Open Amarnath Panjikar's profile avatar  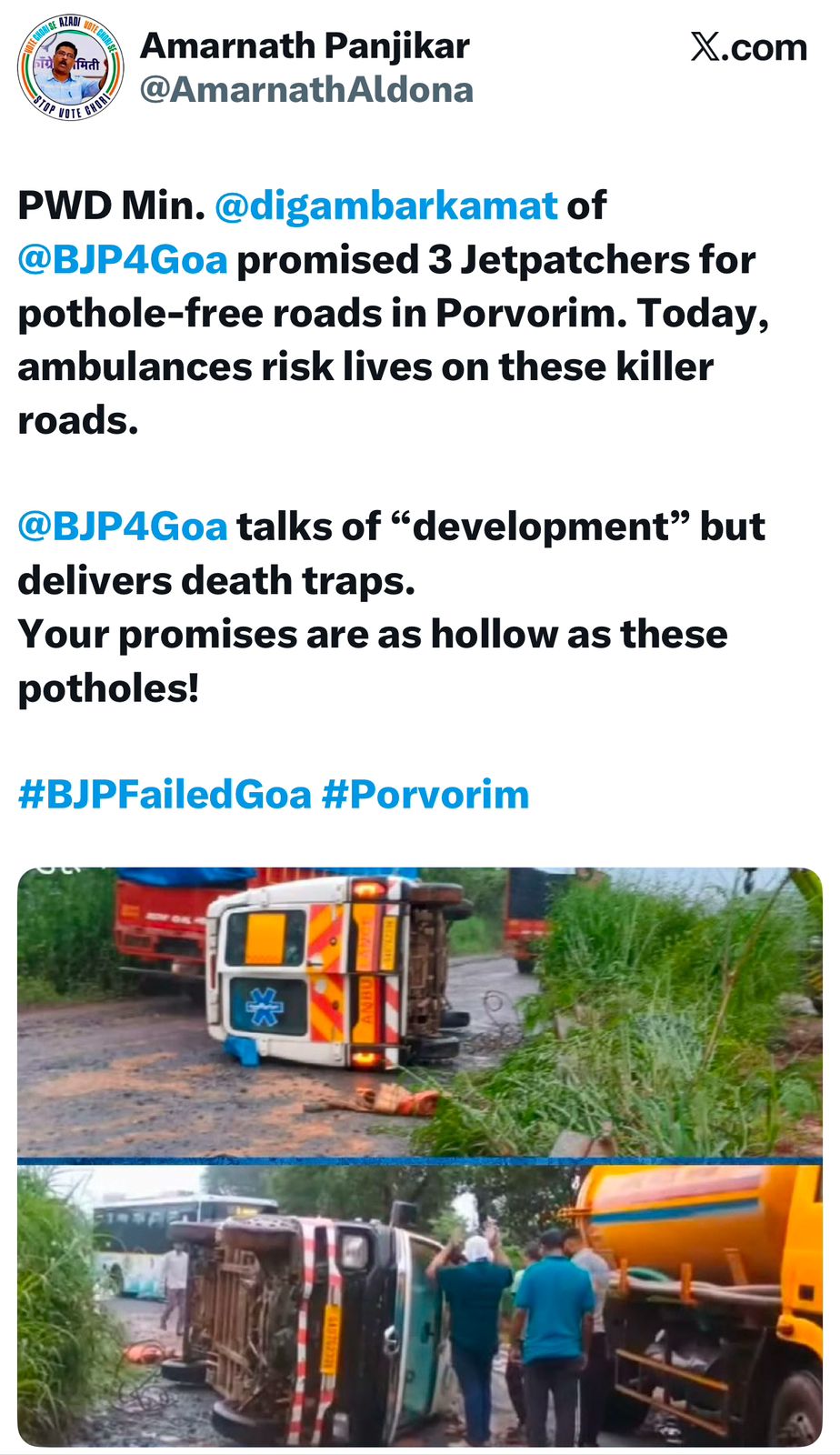point(70,67)
